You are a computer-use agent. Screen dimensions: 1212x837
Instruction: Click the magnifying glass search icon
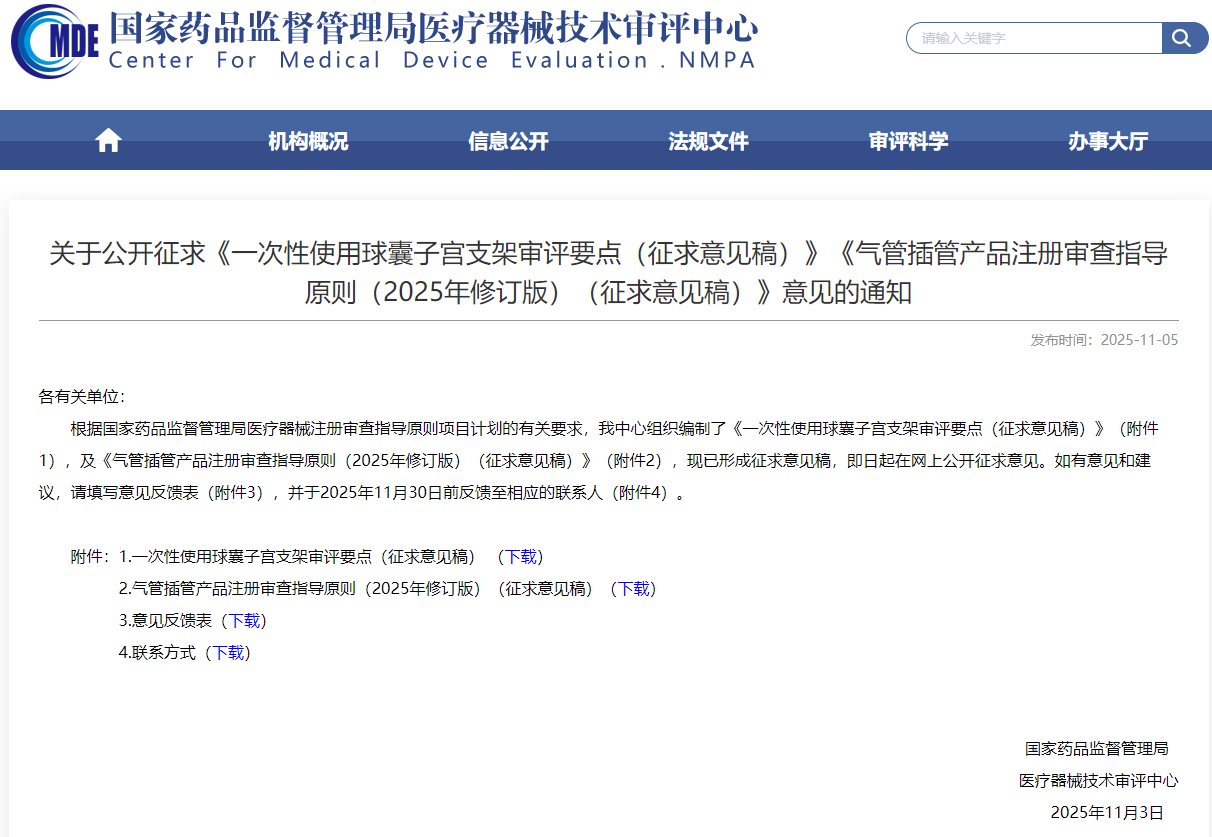[x=1183, y=38]
